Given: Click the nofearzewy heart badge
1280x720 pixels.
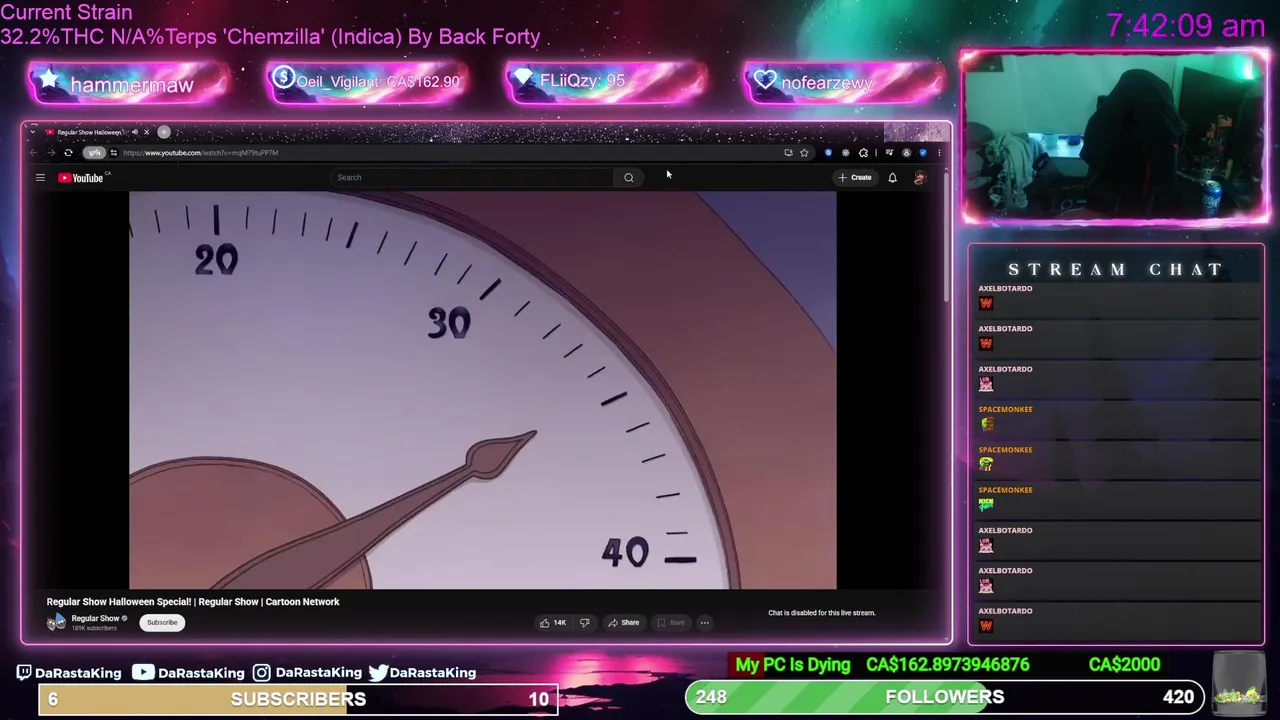Looking at the screenshot, I should click(845, 82).
